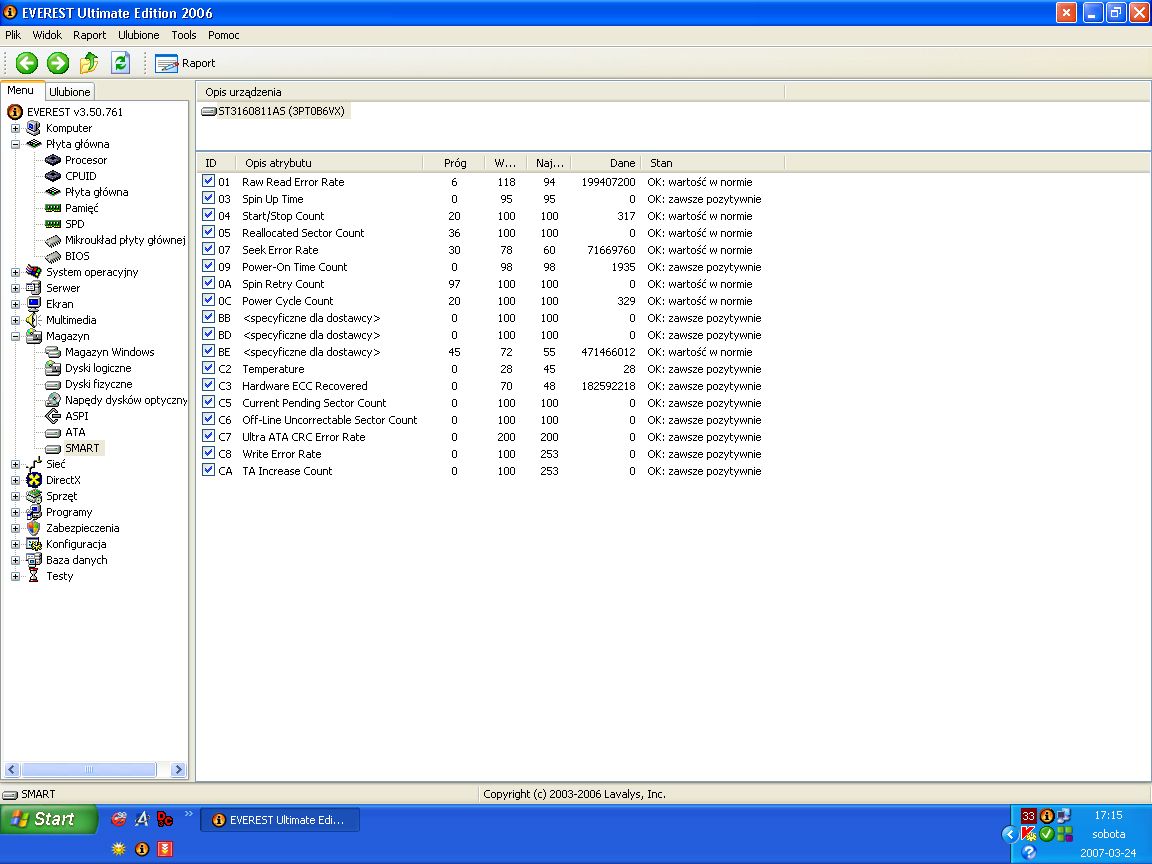Expand the Multimedia tree node

point(15,320)
